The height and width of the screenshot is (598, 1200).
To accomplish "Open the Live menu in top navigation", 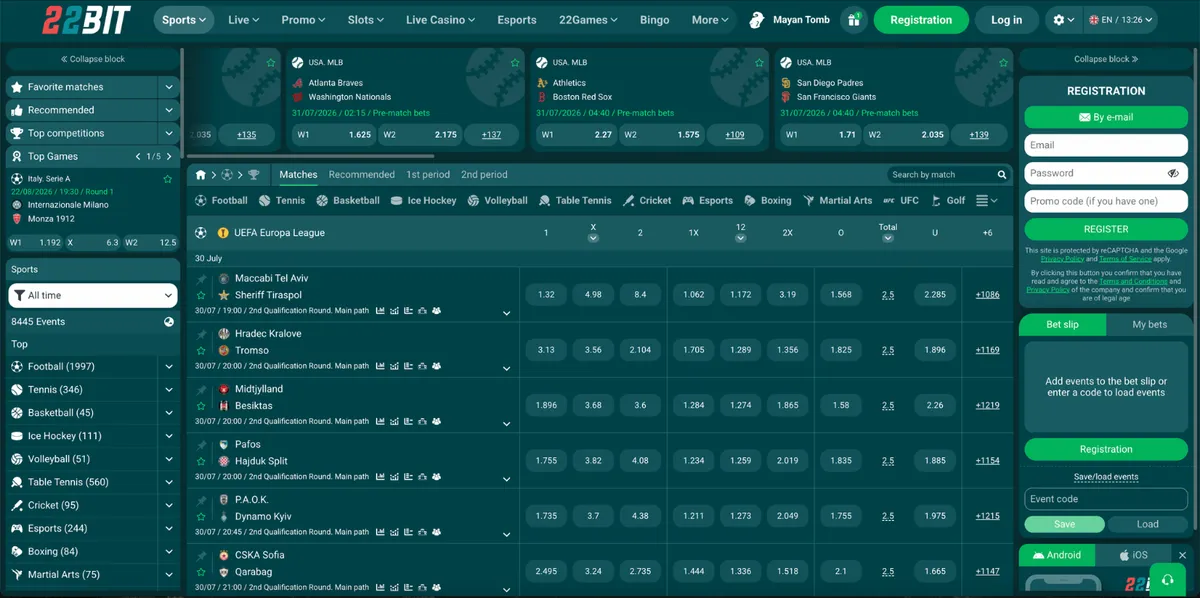I will (x=243, y=20).
